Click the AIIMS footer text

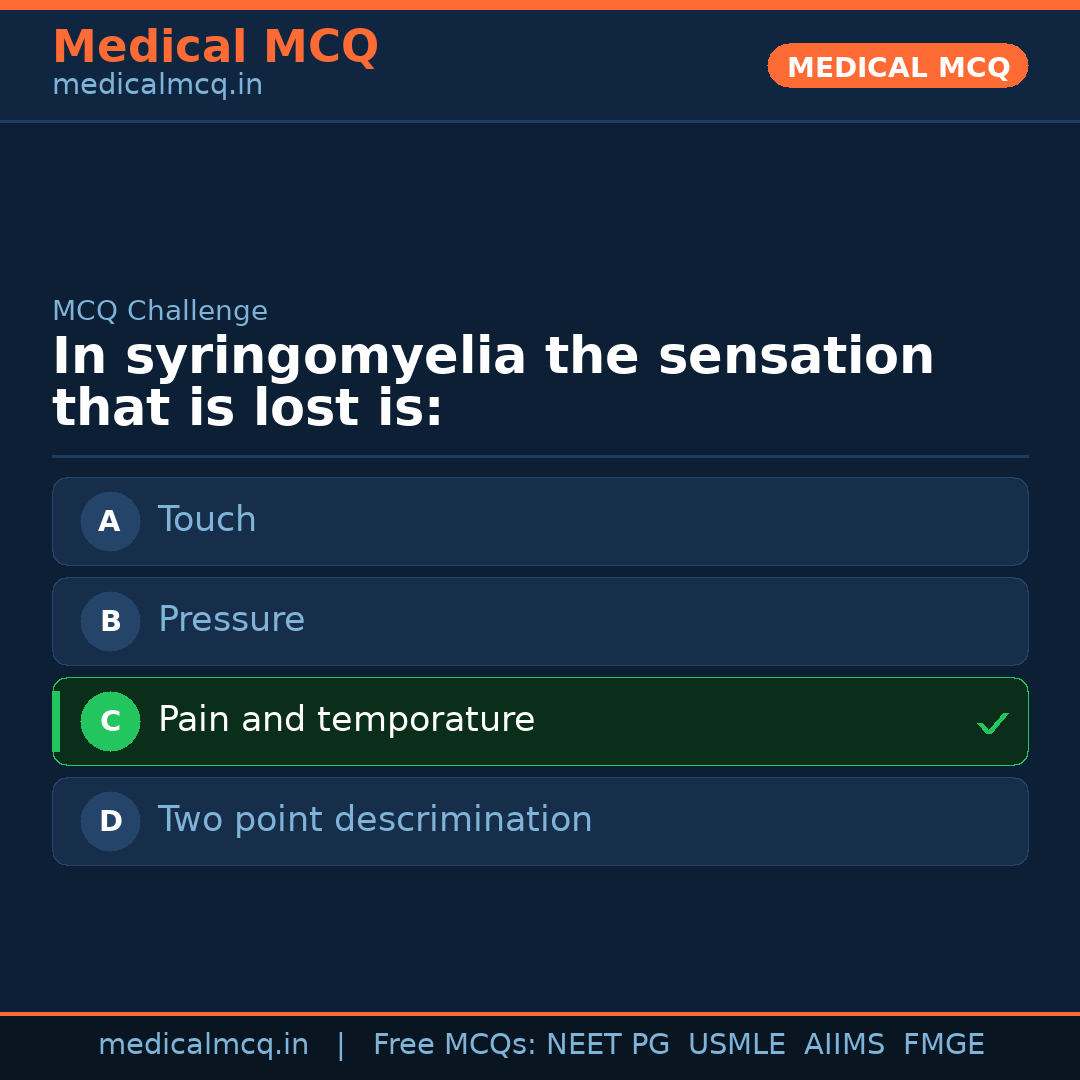844,1045
